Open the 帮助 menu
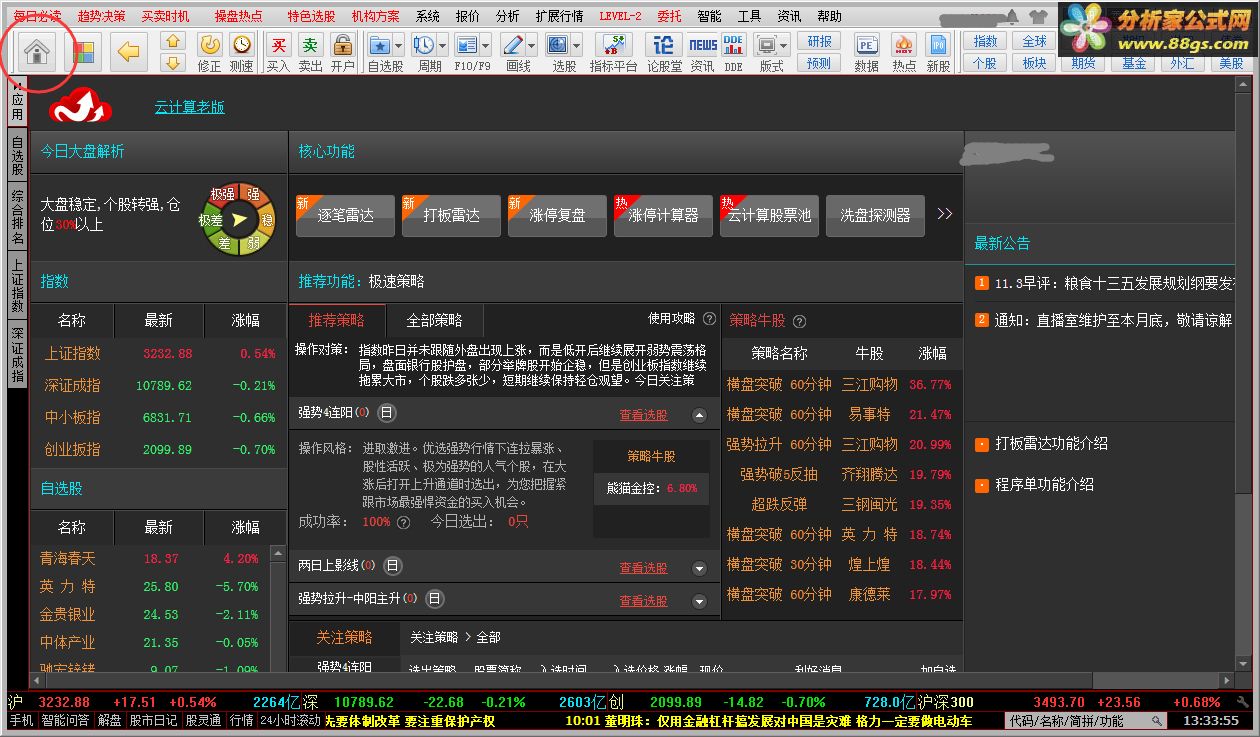 coord(829,16)
